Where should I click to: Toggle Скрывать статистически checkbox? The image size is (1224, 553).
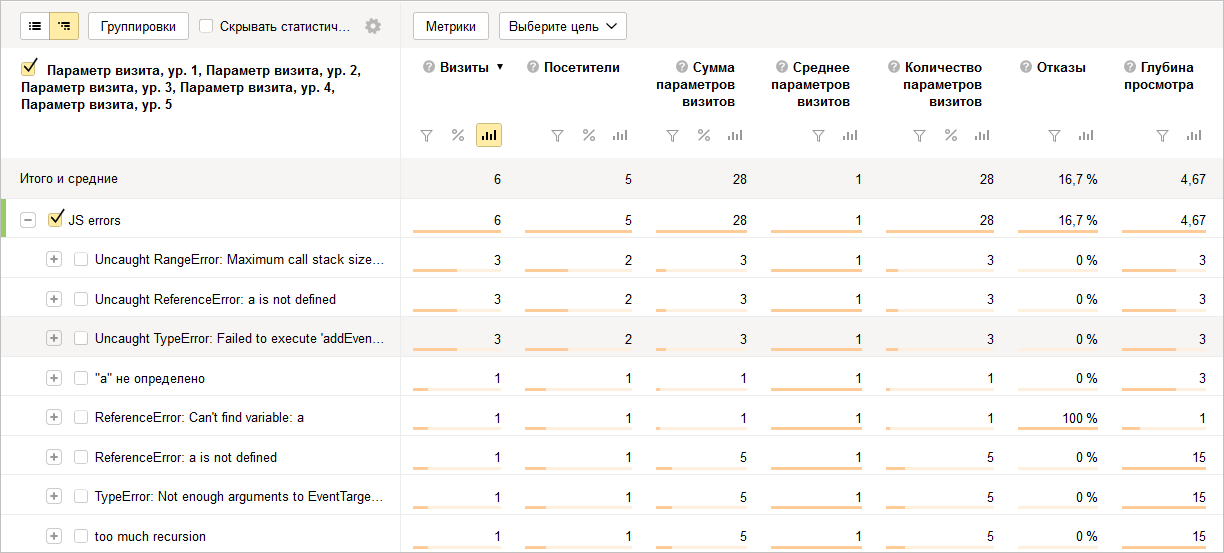(206, 26)
